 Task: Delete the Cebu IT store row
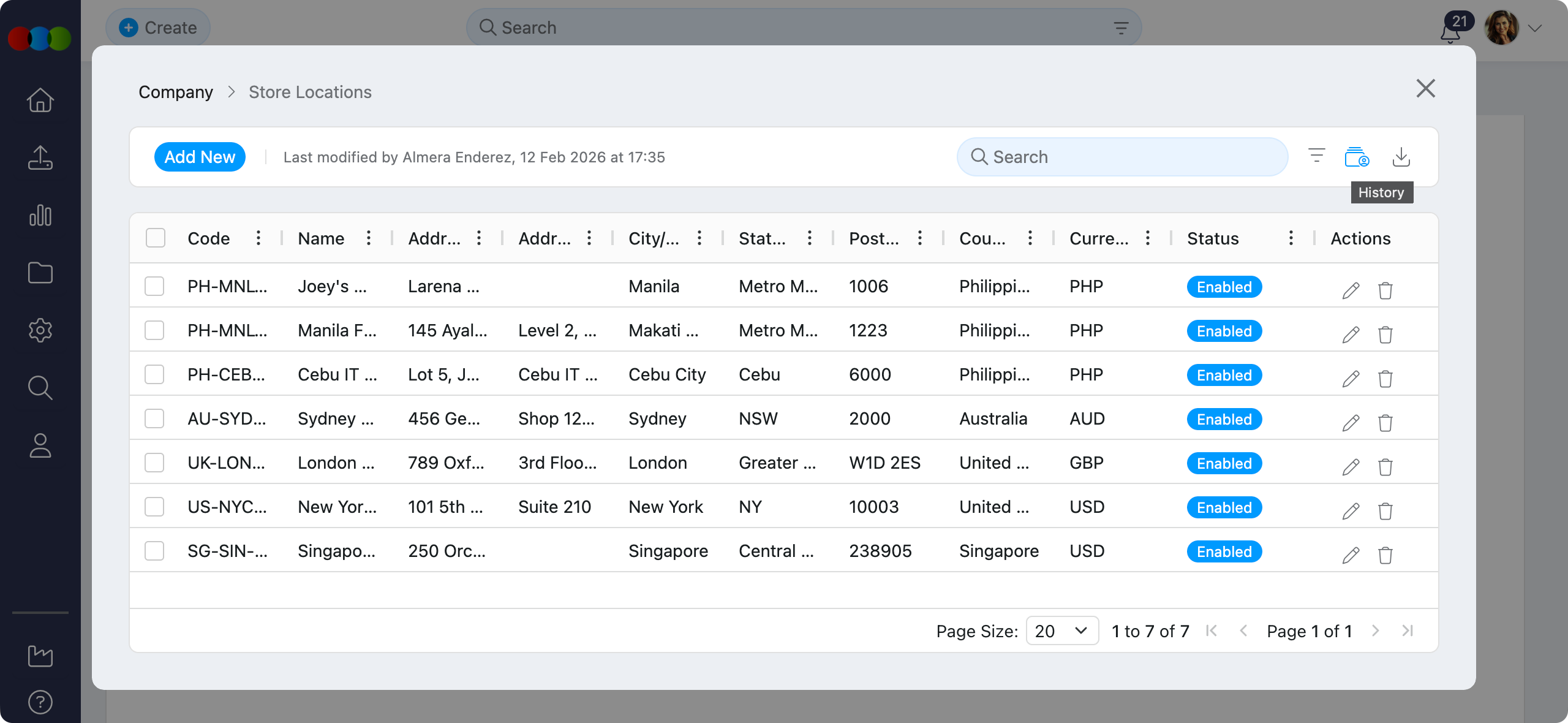(x=1385, y=379)
